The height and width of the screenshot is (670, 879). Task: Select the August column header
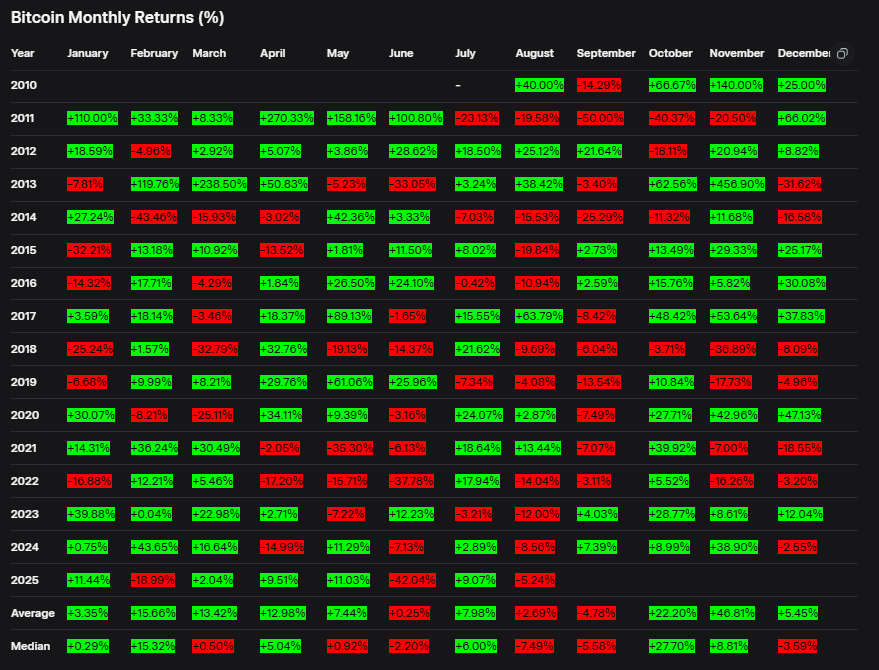pos(534,53)
